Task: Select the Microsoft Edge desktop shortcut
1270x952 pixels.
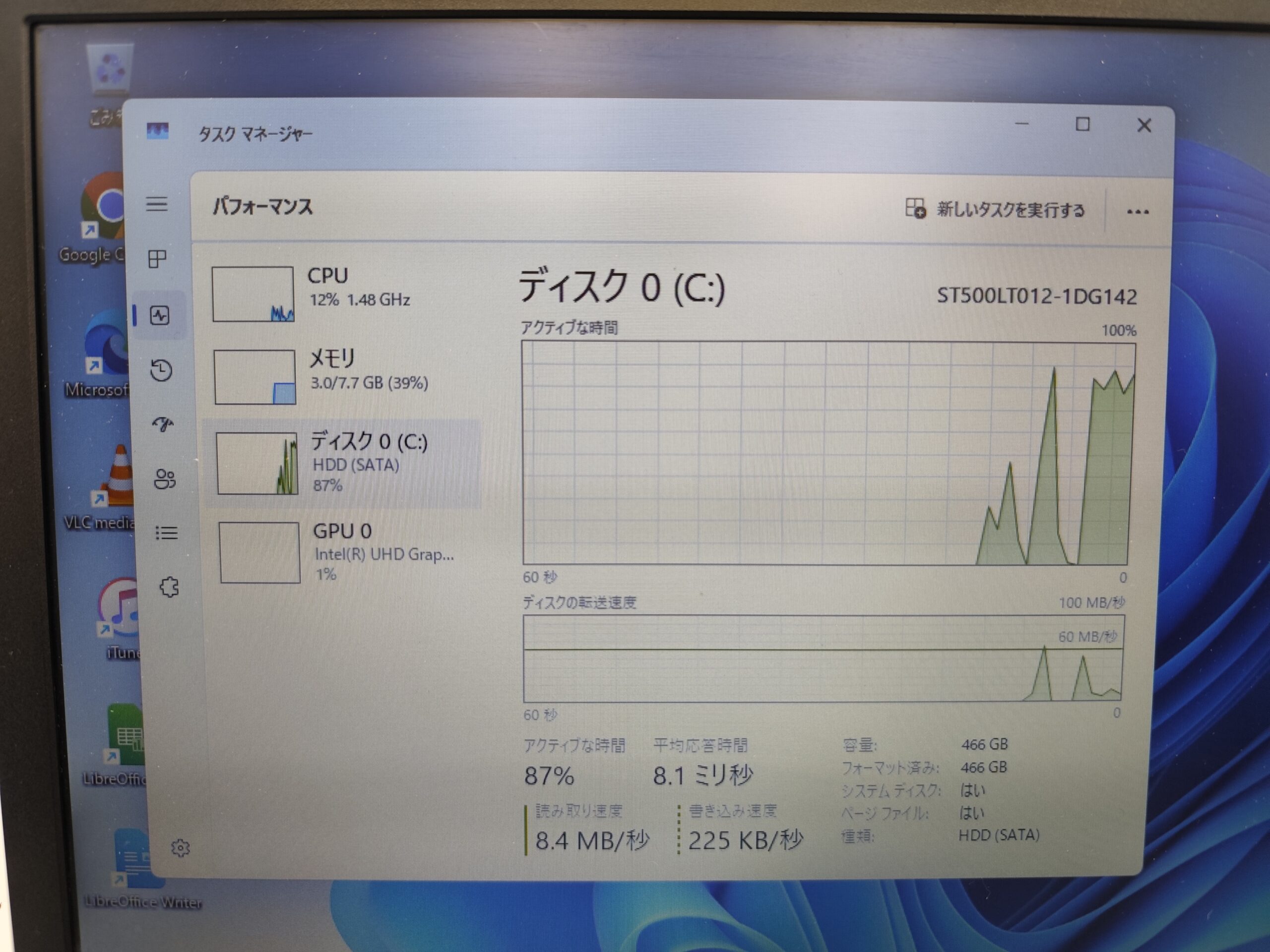Action: point(99,354)
